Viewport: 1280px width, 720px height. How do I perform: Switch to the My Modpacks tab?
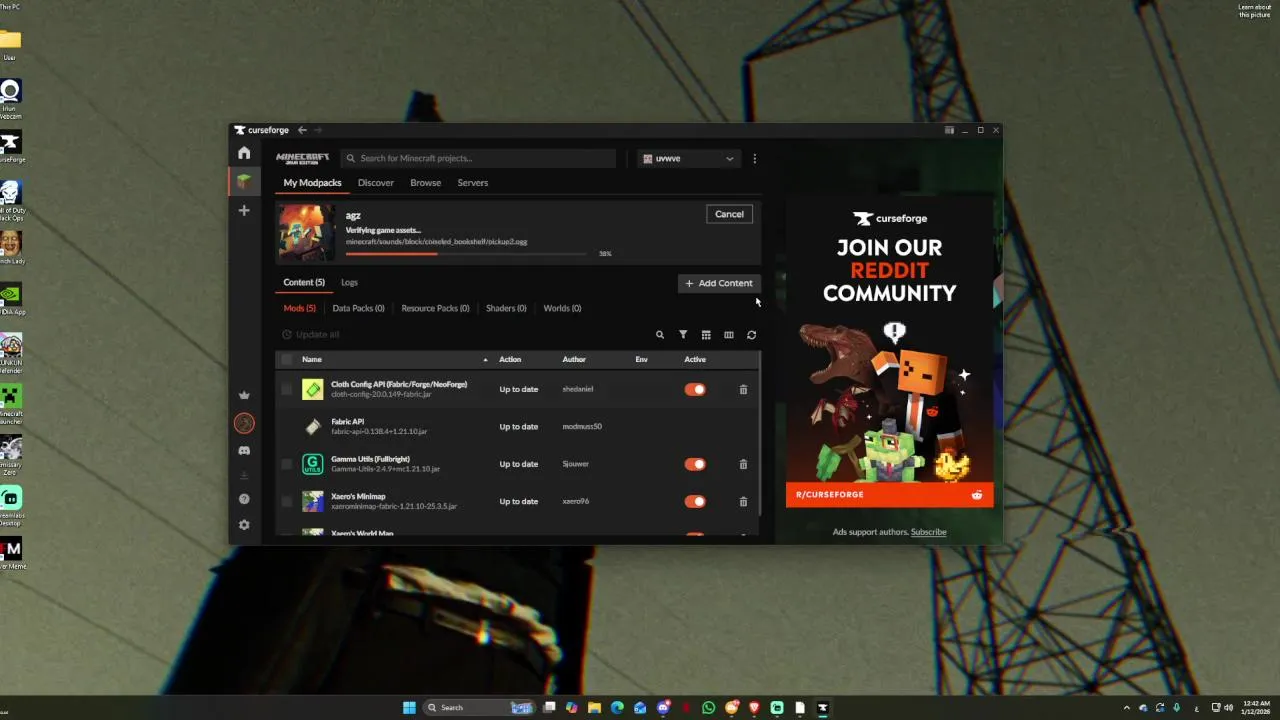click(312, 183)
